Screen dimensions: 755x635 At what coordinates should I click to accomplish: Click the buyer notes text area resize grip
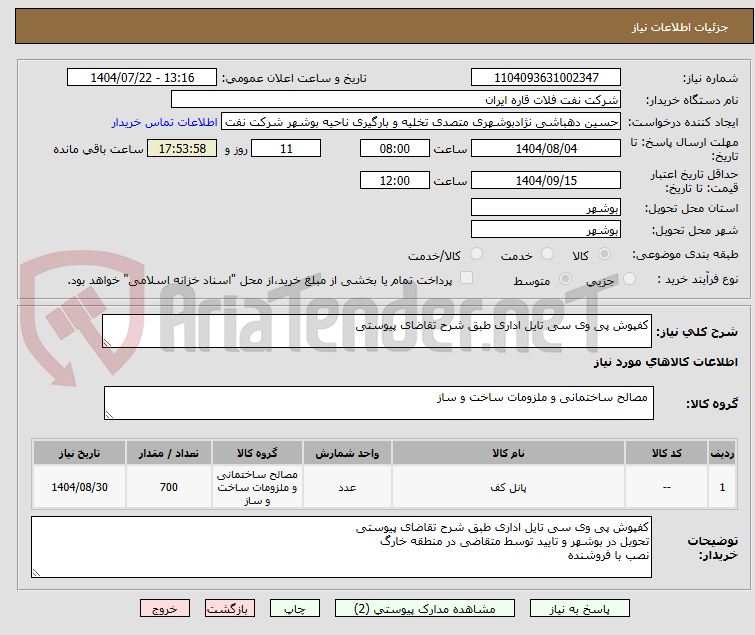point(36,573)
